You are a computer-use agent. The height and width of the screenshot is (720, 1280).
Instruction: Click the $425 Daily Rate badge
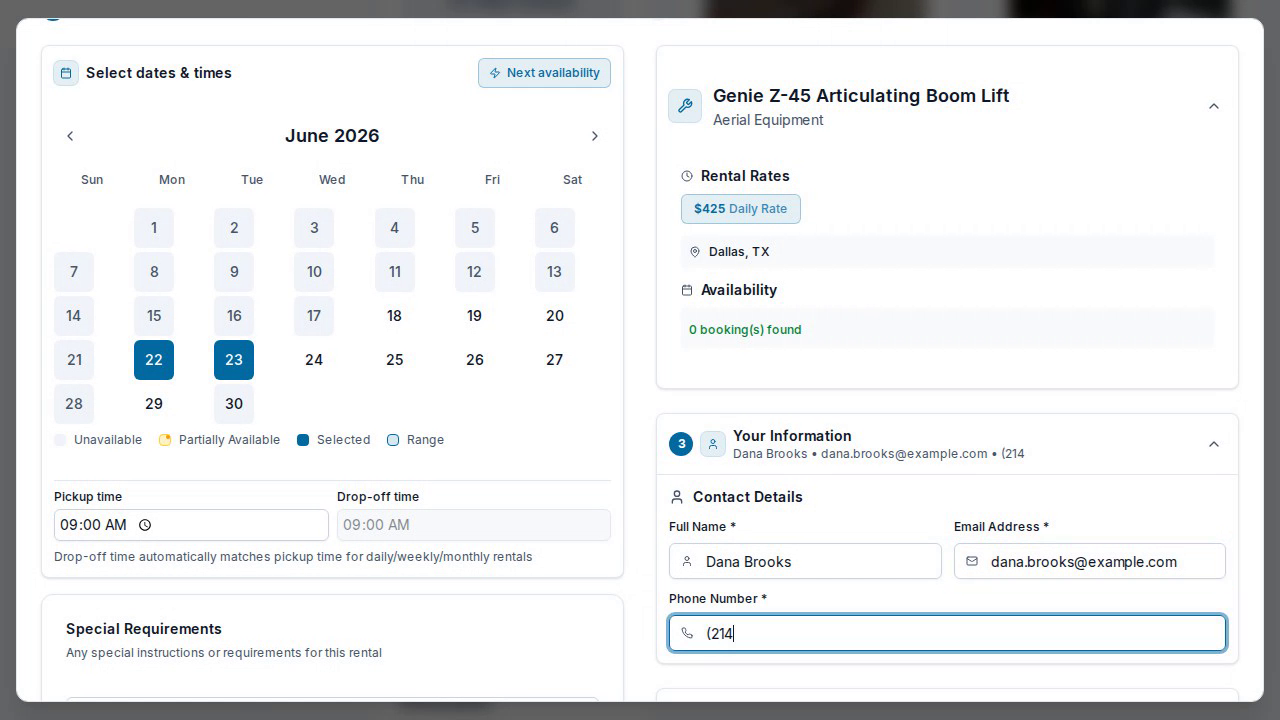coord(741,209)
